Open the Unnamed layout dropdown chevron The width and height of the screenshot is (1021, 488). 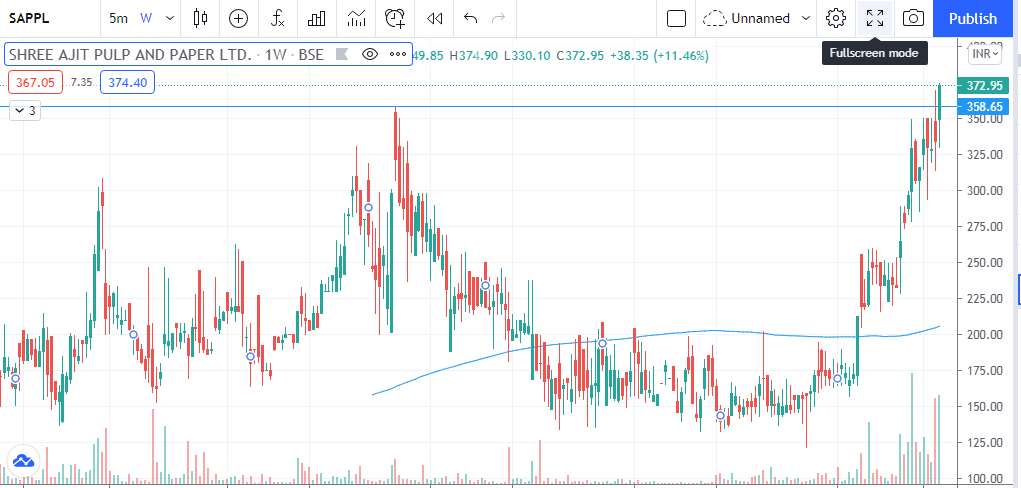(x=806, y=18)
